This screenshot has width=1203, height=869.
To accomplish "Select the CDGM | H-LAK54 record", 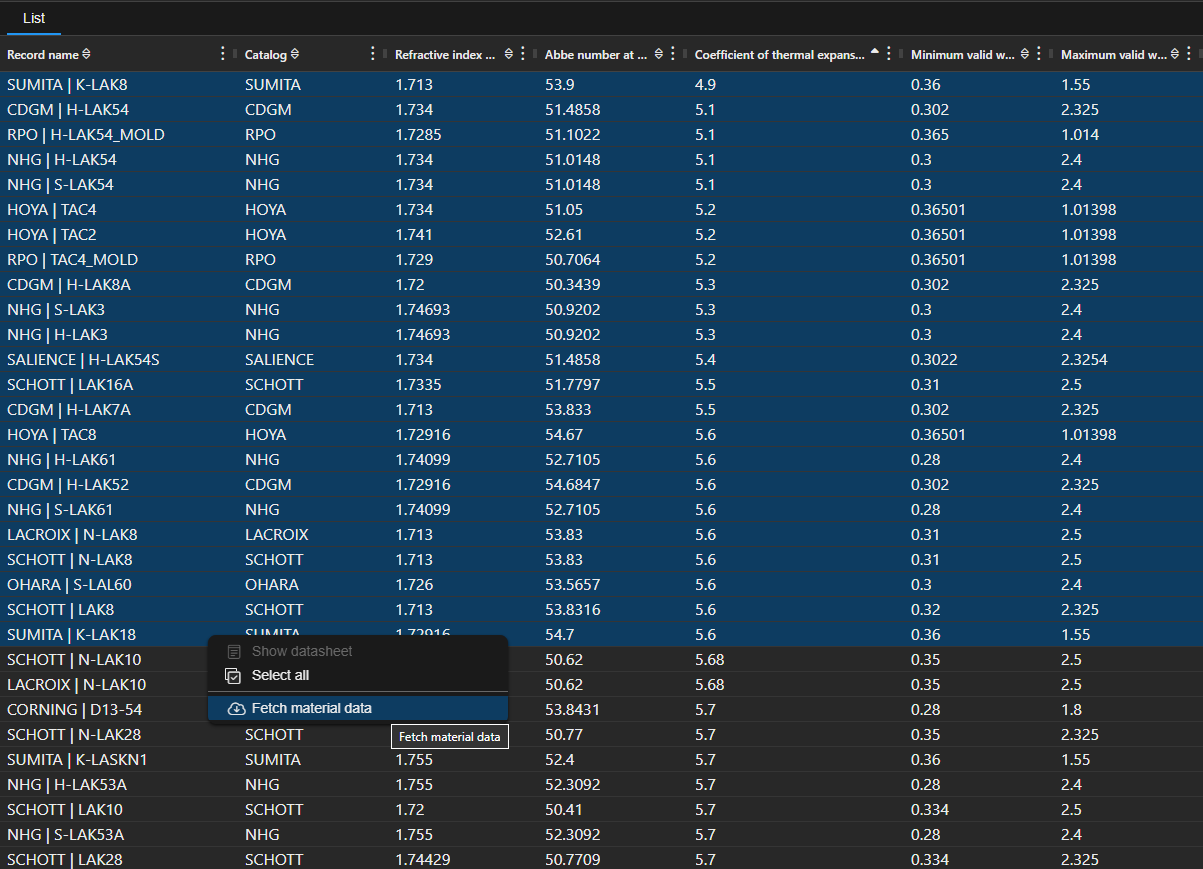I will 601,109.
